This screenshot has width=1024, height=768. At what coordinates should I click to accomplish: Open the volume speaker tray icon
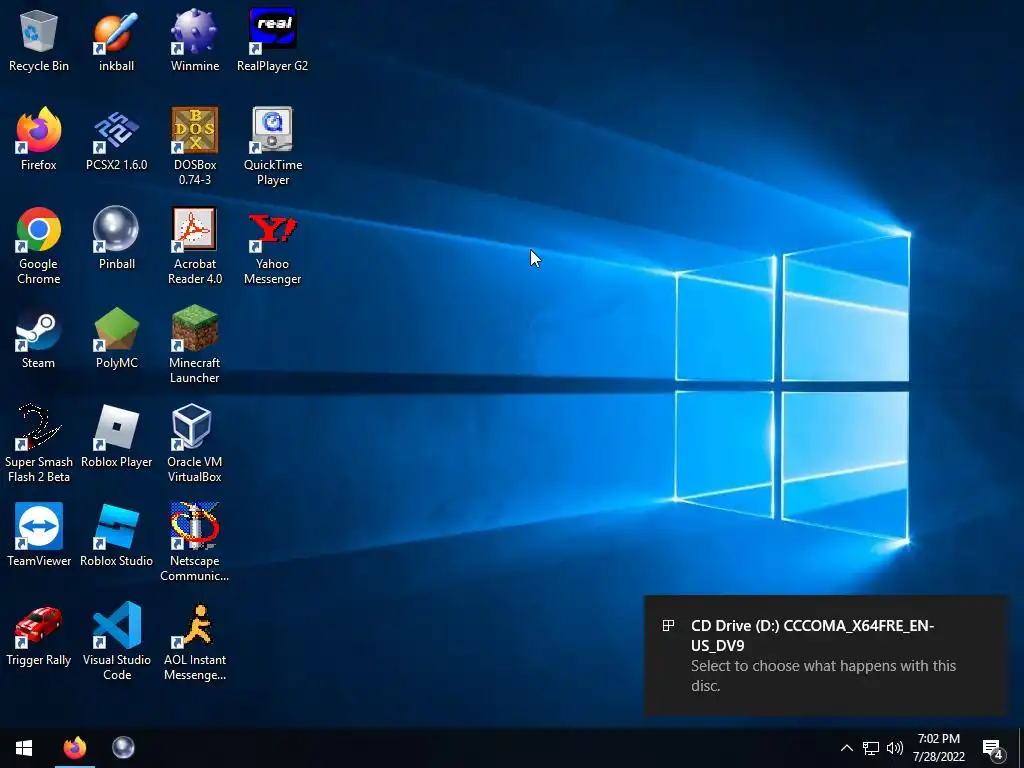[x=895, y=748]
